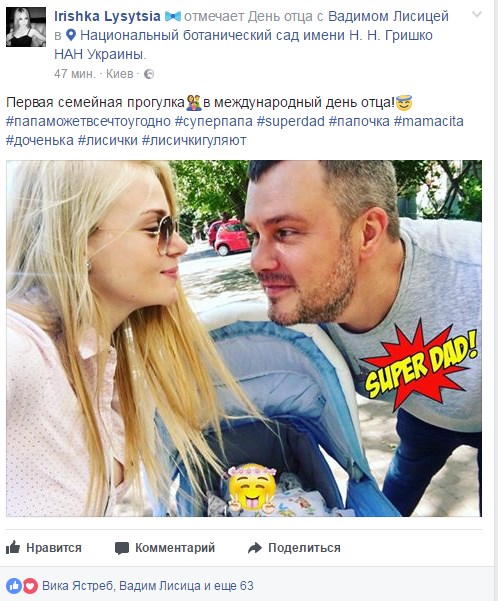Open the 47 мин. timestamp link
Screen dimensions: 498x601
(x=75, y=74)
